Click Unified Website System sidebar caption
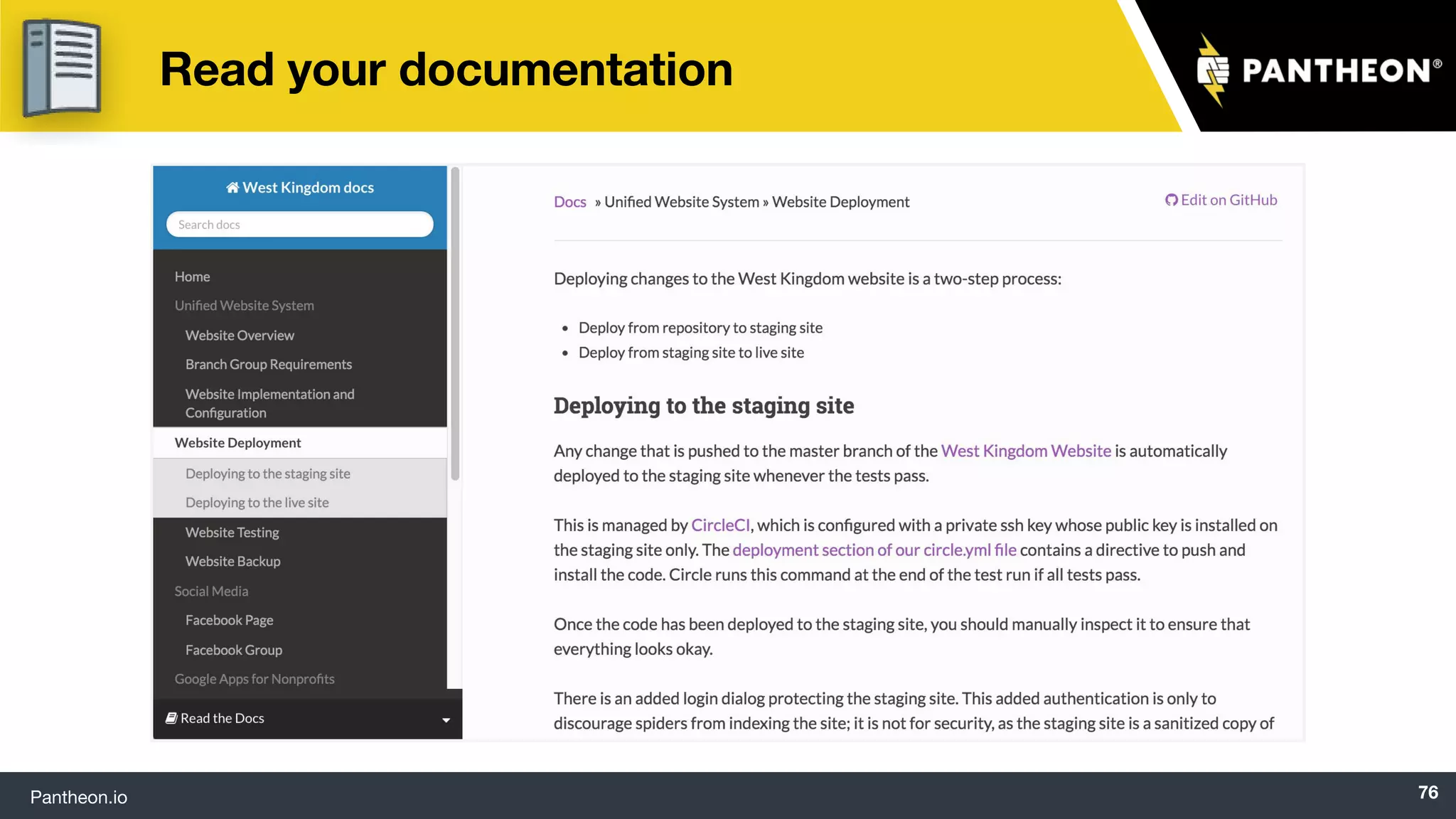This screenshot has width=1456, height=819. (244, 306)
